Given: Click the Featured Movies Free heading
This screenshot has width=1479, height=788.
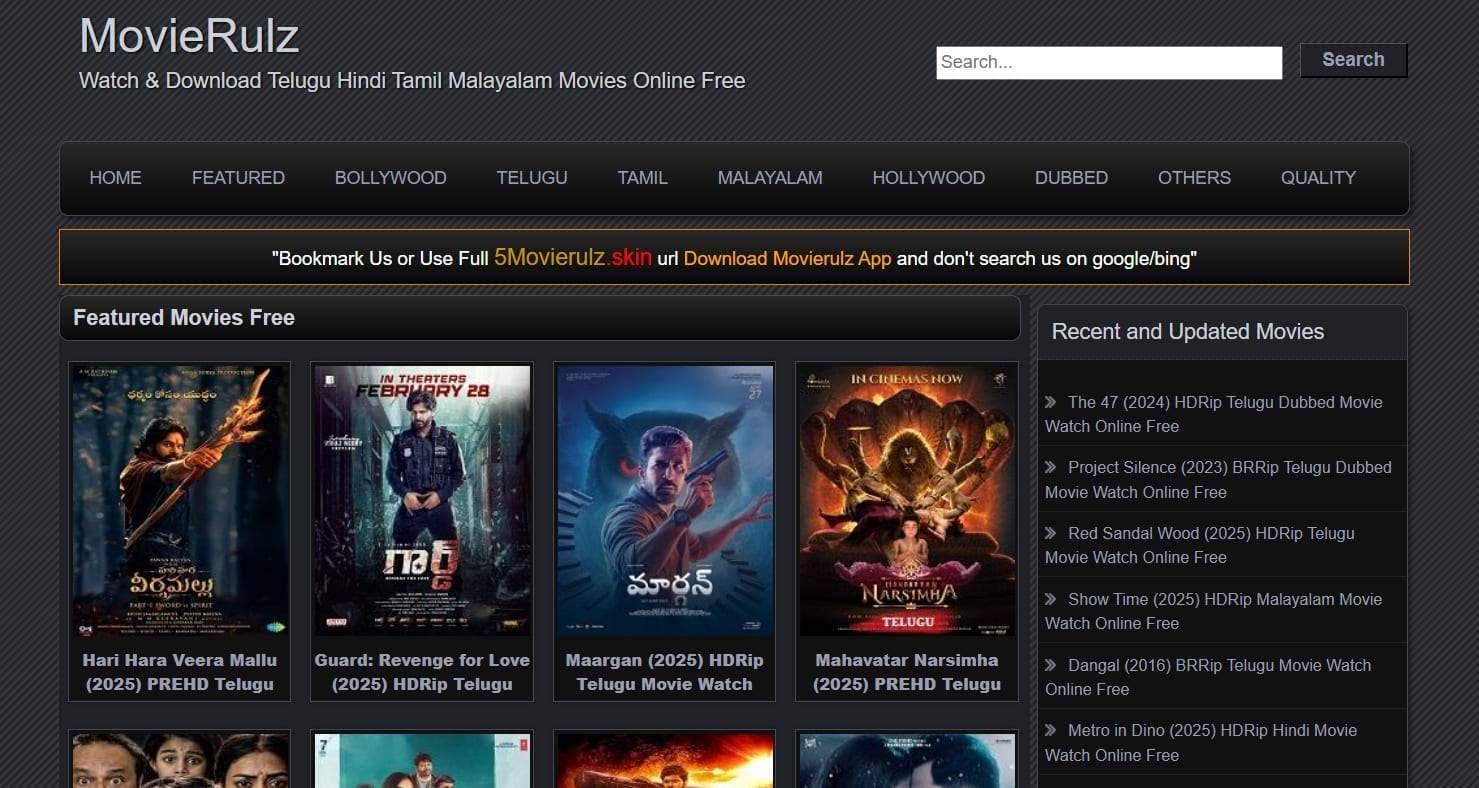Looking at the screenshot, I should [184, 318].
